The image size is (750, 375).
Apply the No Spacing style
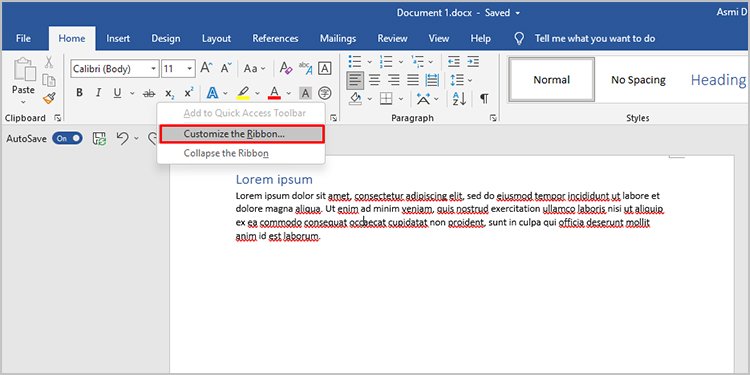pyautogui.click(x=638, y=80)
